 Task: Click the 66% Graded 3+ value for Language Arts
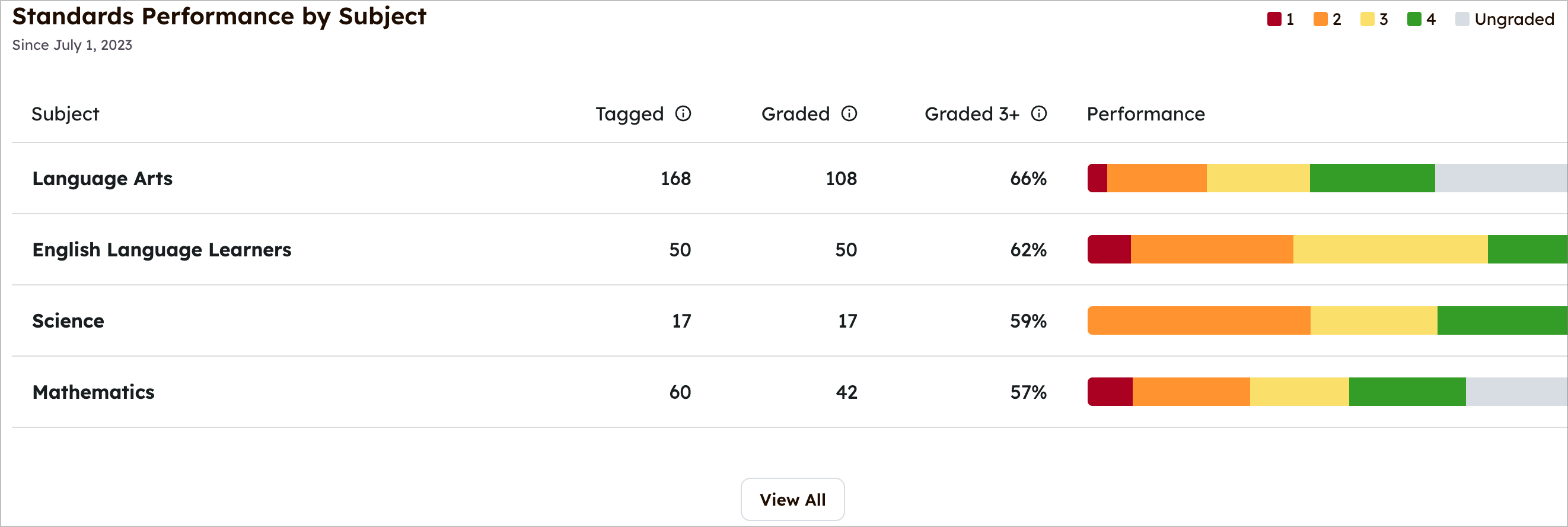pyautogui.click(x=1031, y=179)
